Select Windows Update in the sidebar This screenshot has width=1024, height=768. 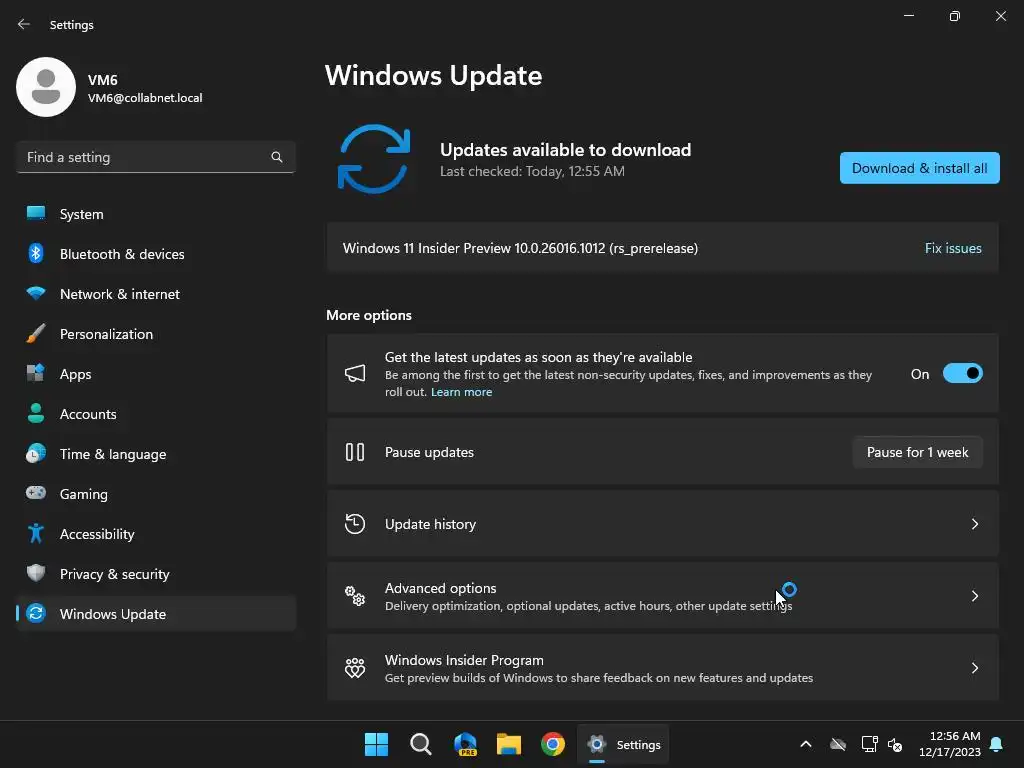[x=156, y=613]
